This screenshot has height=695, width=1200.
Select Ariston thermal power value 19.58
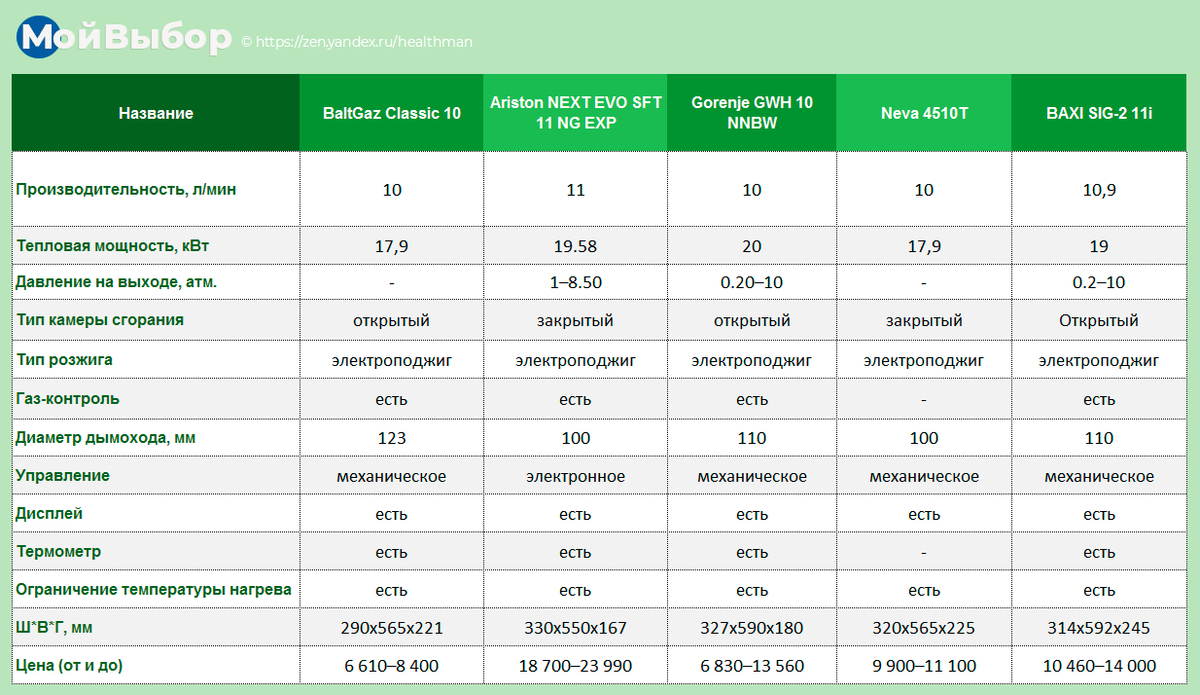[576, 246]
